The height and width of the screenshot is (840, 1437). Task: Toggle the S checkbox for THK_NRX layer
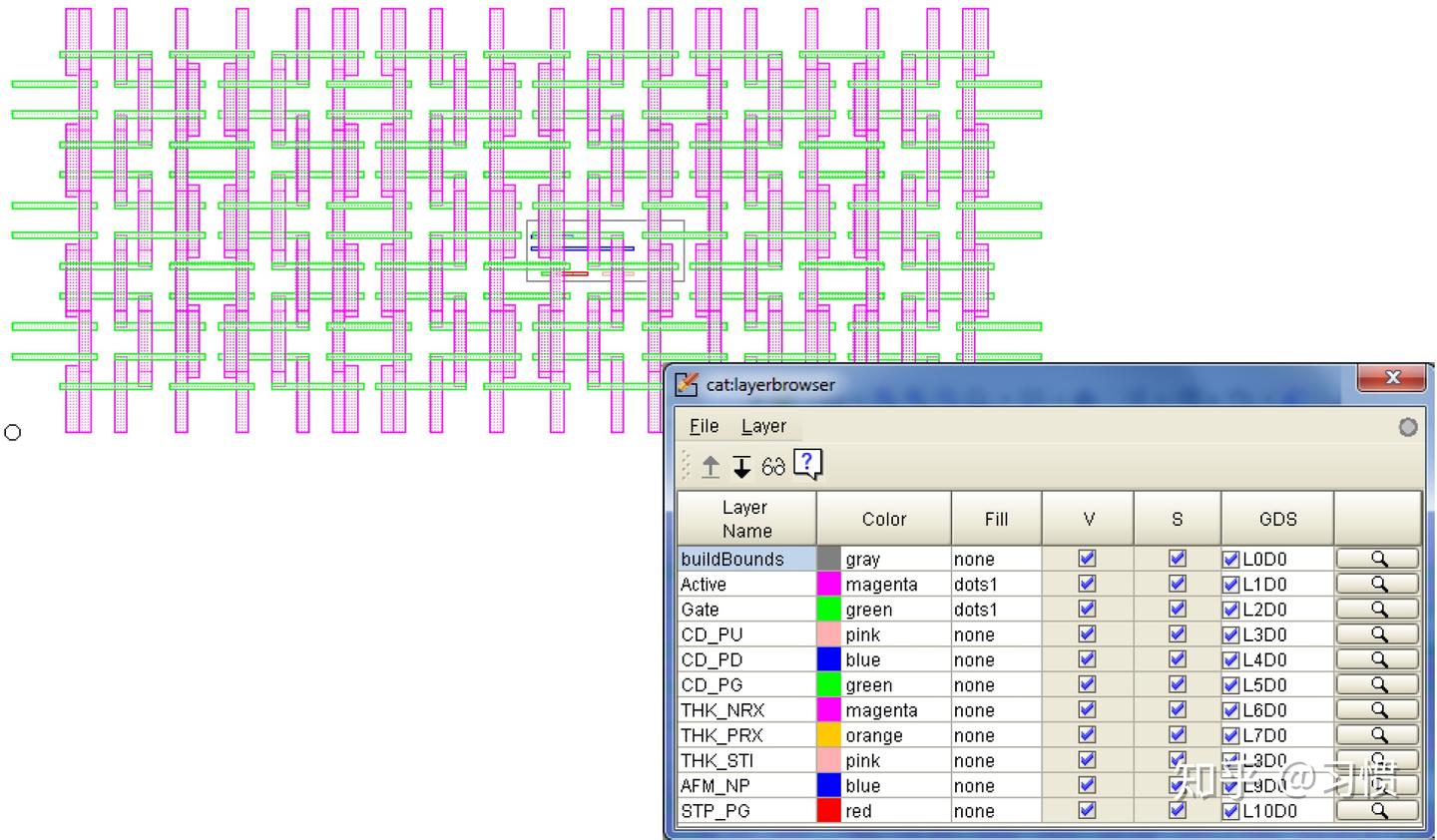(1177, 709)
